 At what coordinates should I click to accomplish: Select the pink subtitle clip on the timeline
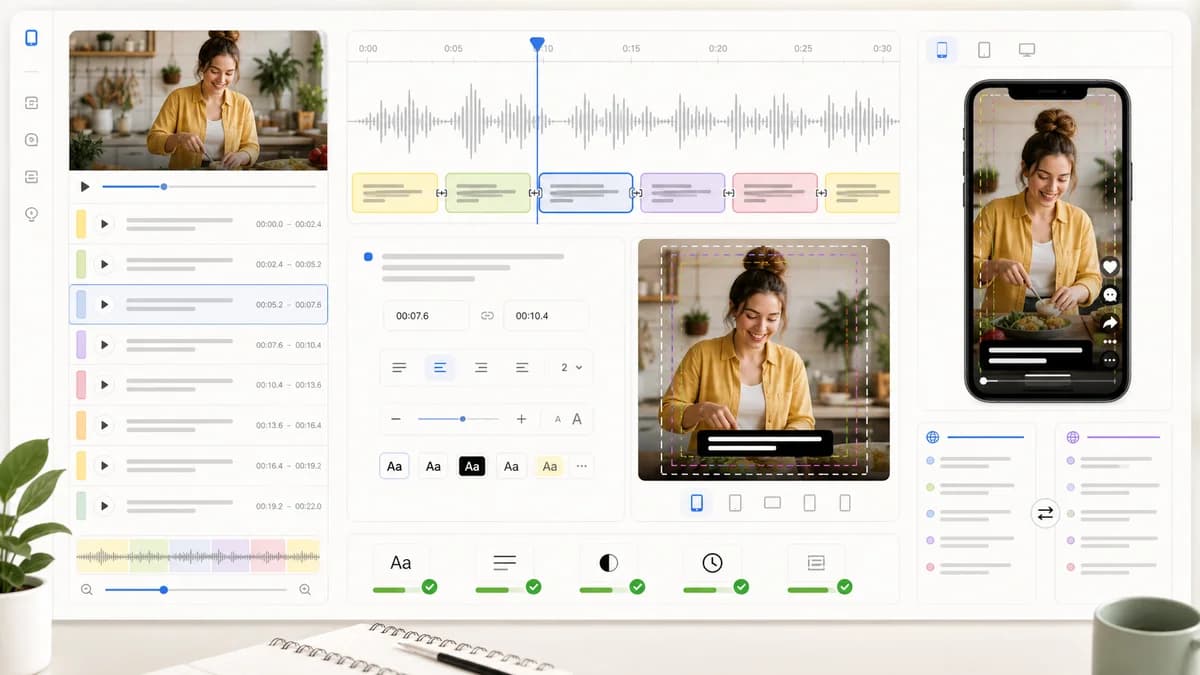[x=775, y=193]
